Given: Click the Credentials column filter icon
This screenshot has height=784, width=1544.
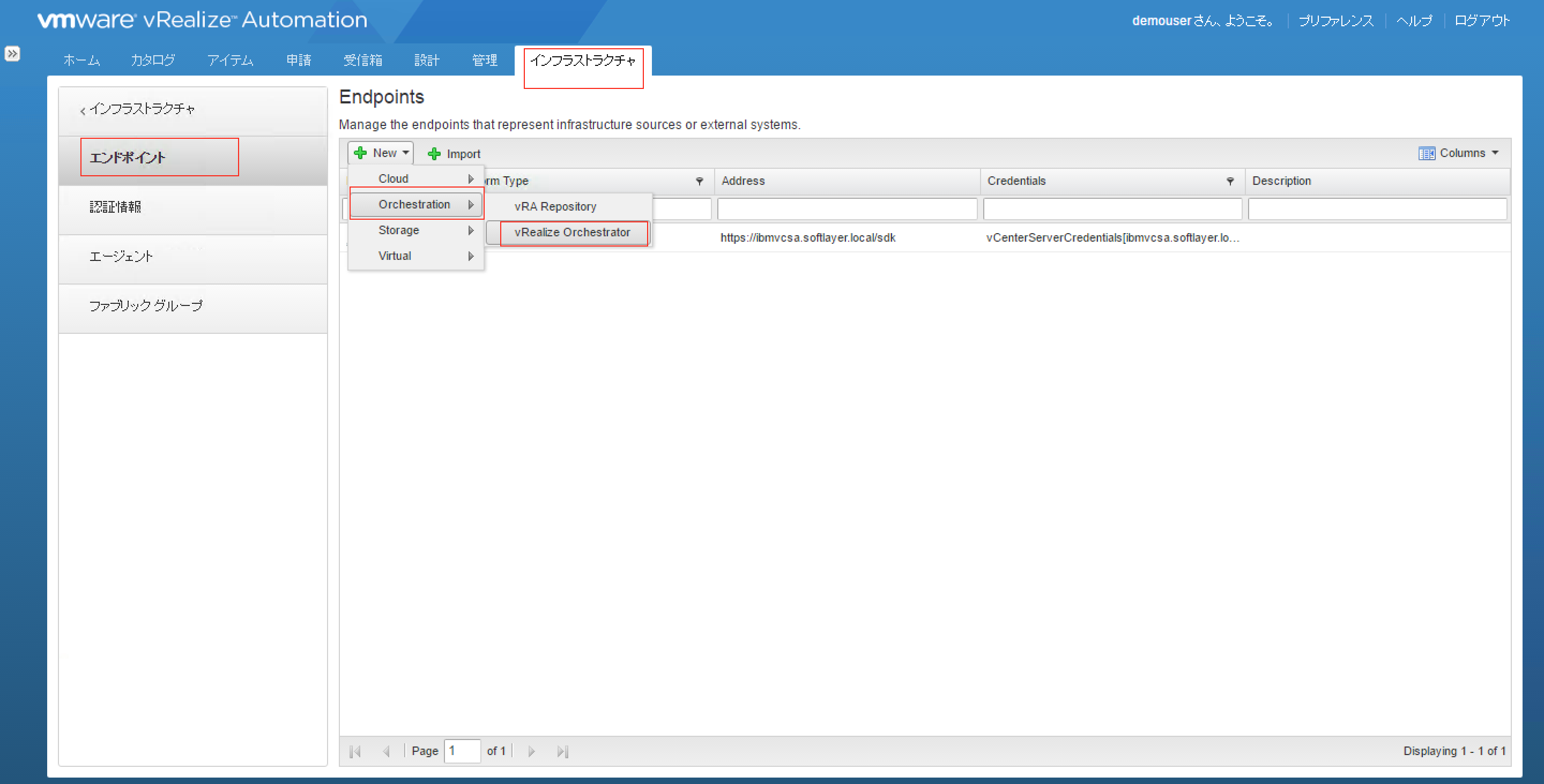Looking at the screenshot, I should (x=1230, y=181).
